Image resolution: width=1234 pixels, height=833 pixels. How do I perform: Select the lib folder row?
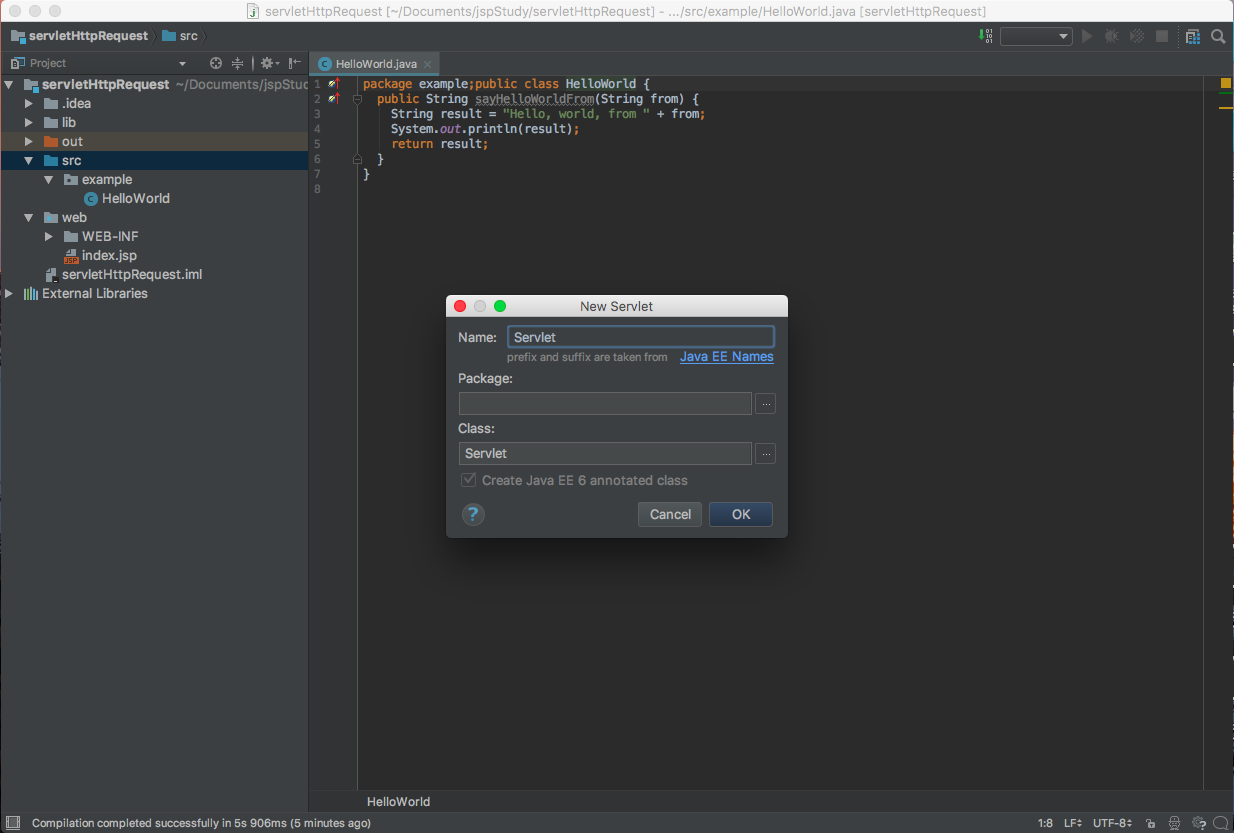(x=154, y=123)
